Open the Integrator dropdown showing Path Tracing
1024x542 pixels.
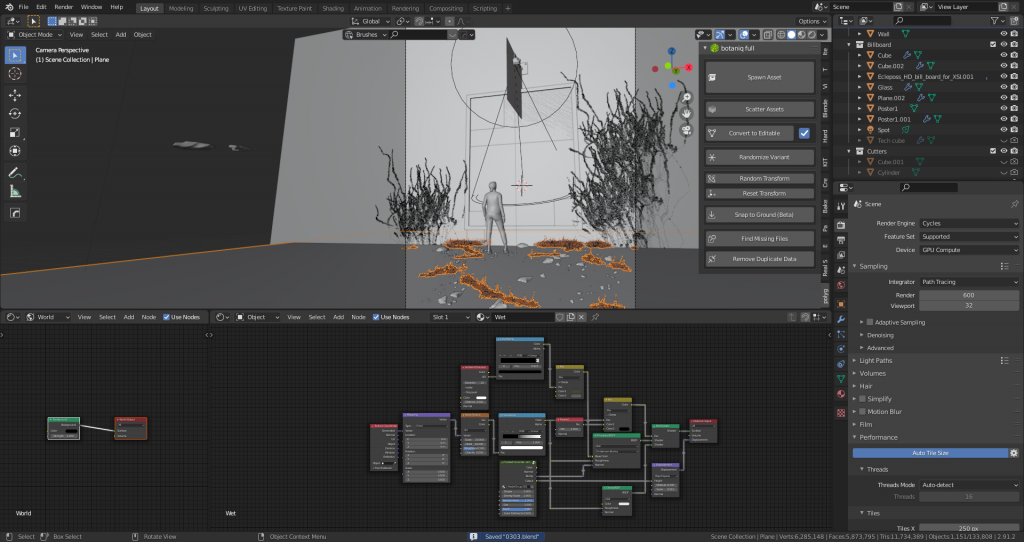pyautogui.click(x=969, y=282)
